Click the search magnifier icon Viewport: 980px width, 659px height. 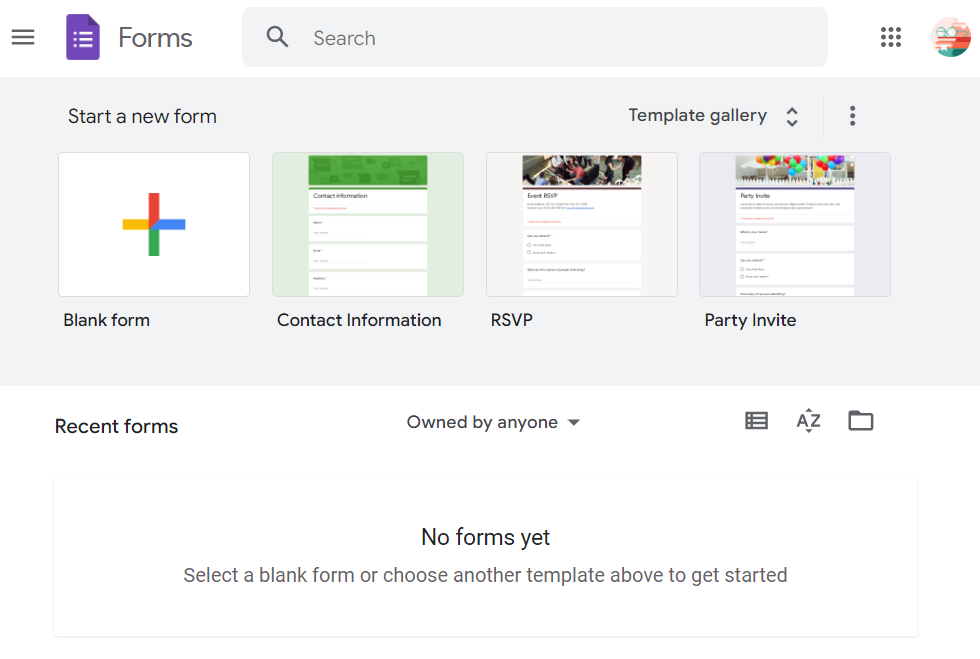tap(277, 38)
